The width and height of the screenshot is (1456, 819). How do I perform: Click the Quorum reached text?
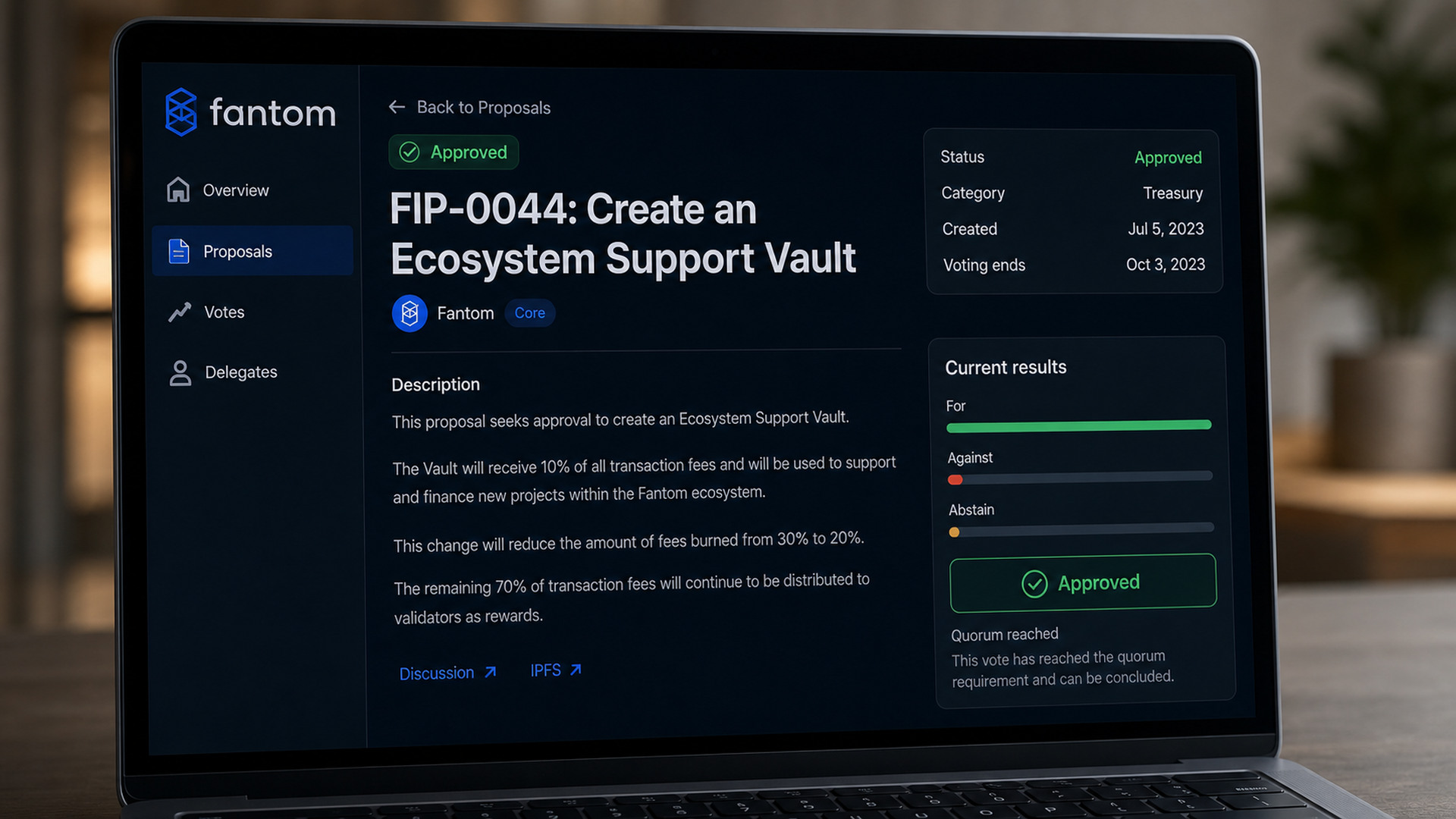coord(1005,634)
